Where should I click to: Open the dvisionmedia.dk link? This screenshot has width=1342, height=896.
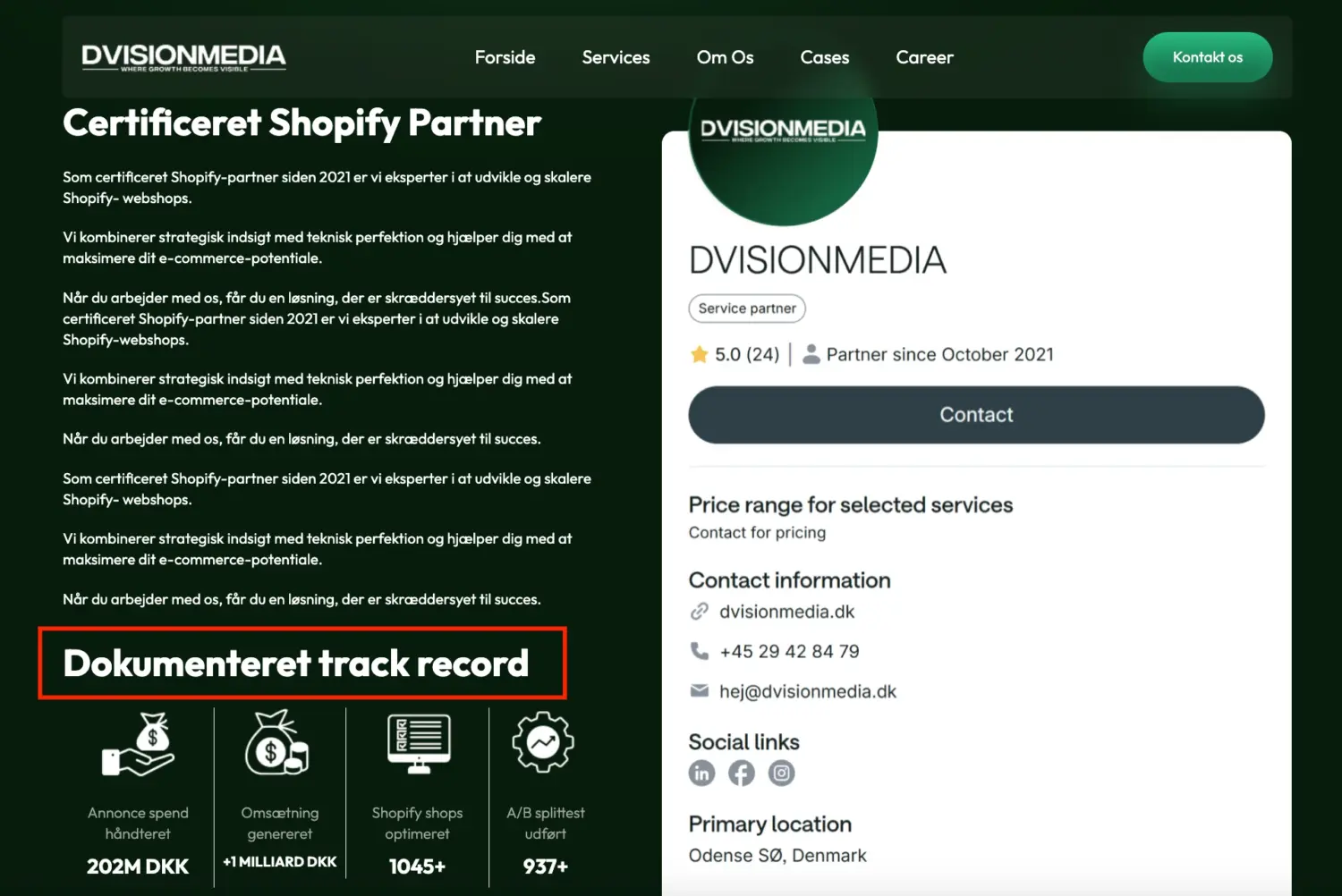(x=787, y=611)
